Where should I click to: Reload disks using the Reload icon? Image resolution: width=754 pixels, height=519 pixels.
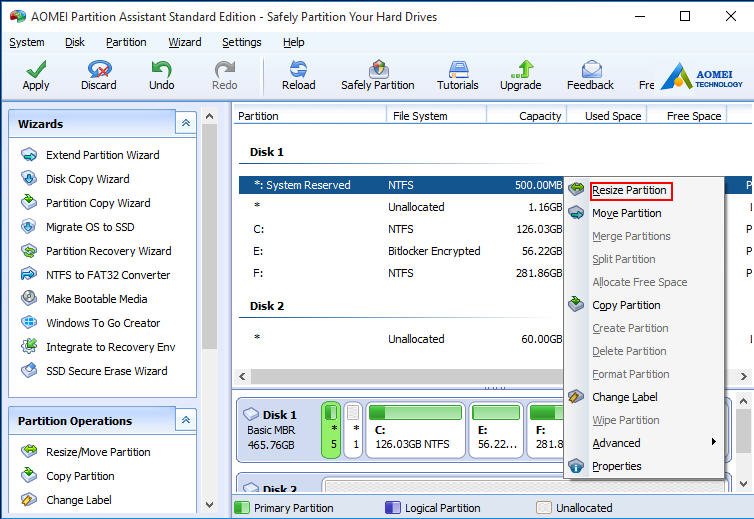pyautogui.click(x=298, y=69)
